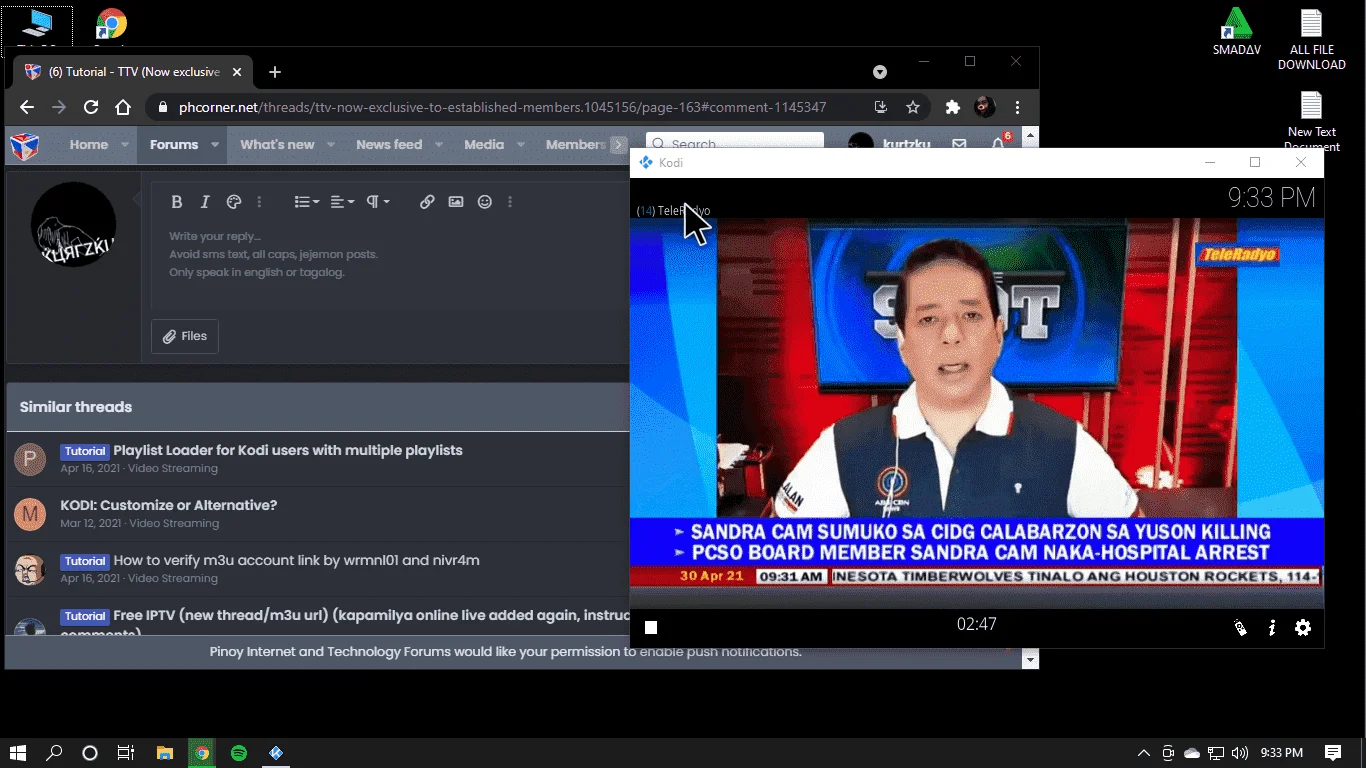The image size is (1366, 768).
Task: Open Task View in the taskbar
Action: coord(126,753)
